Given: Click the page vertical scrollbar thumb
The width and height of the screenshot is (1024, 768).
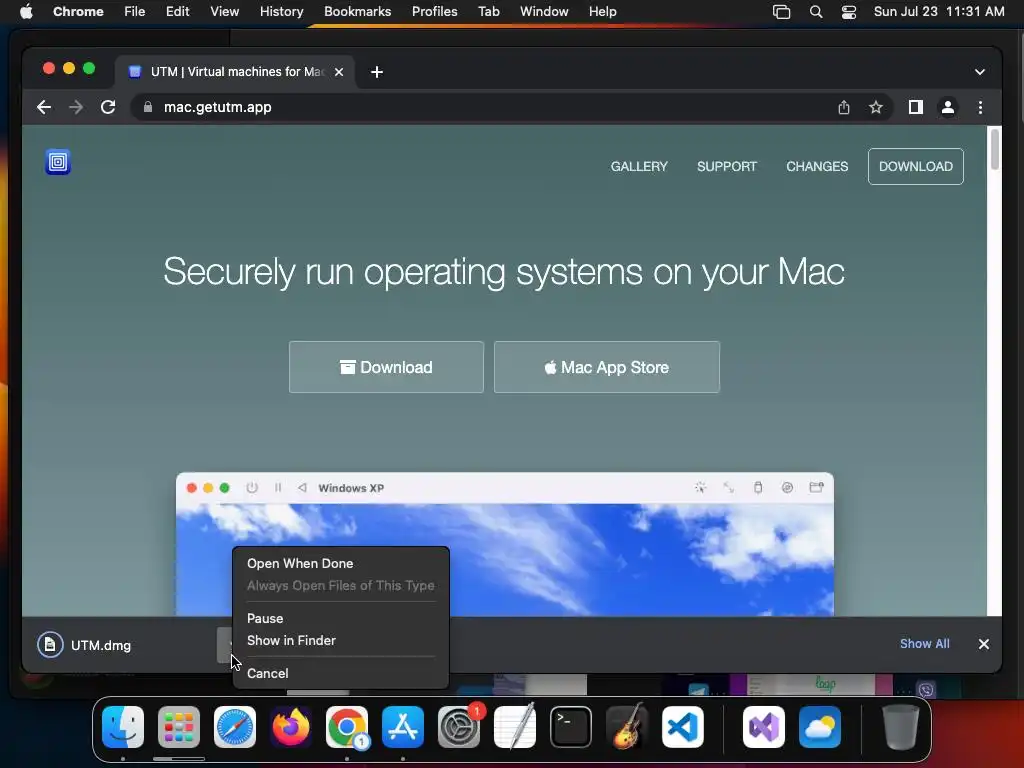Looking at the screenshot, I should click(x=995, y=150).
